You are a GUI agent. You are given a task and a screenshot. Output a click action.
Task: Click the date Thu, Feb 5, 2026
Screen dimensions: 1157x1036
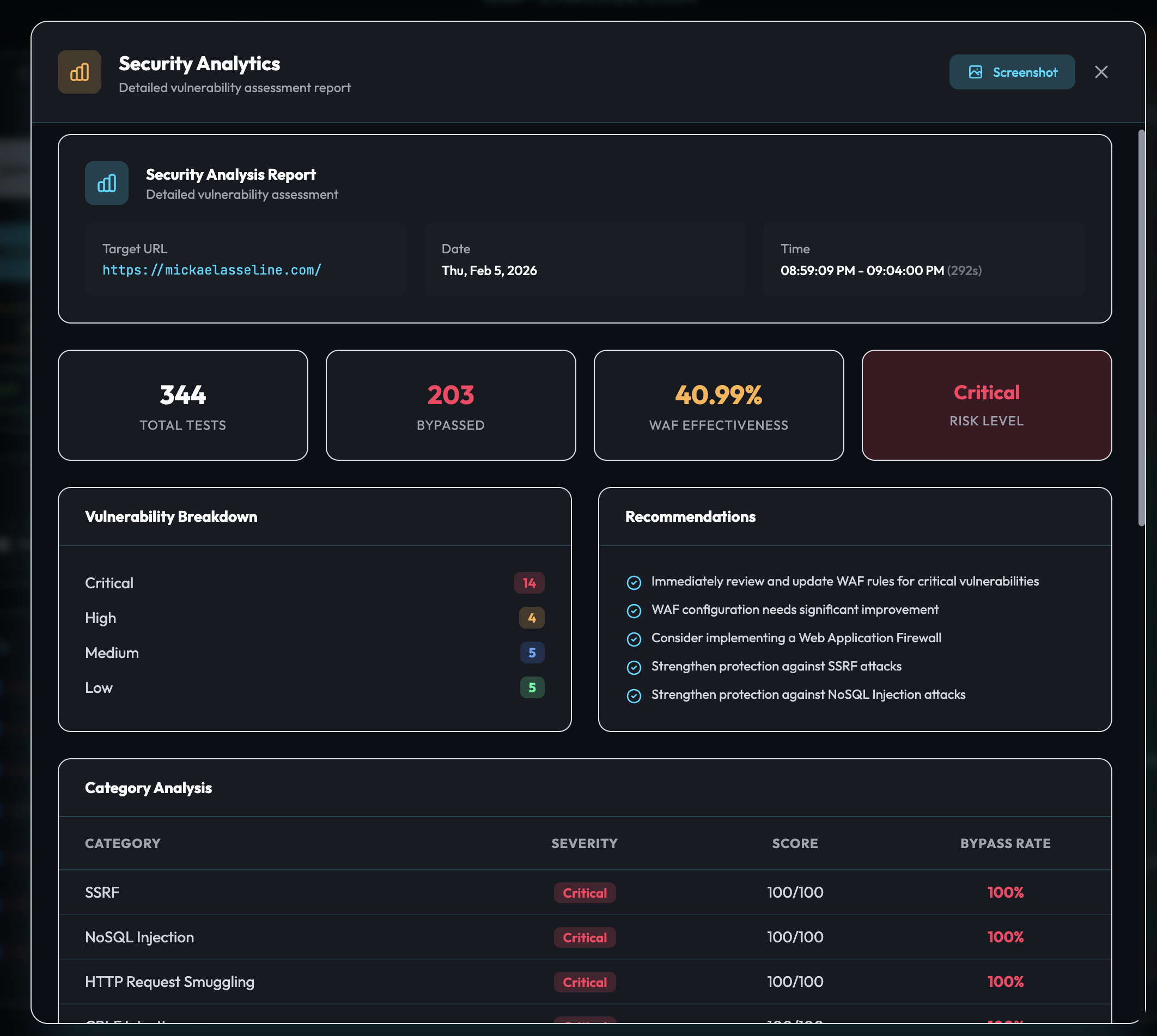tap(489, 271)
